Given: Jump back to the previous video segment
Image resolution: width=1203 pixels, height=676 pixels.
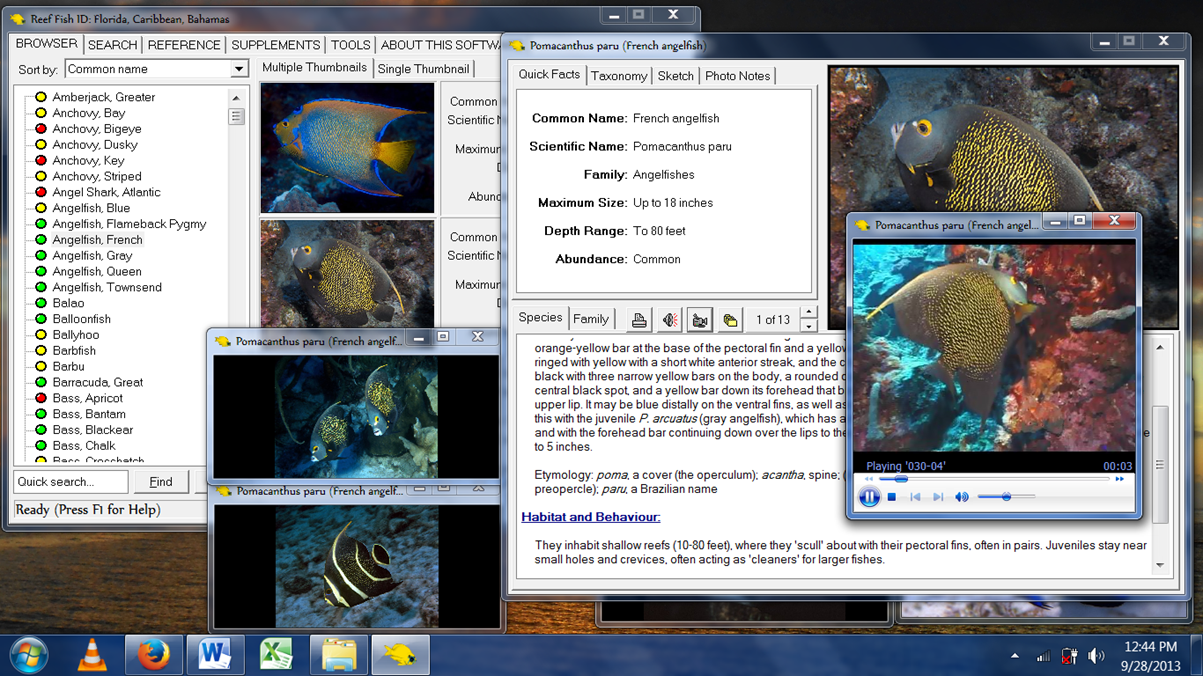Looking at the screenshot, I should click(915, 497).
